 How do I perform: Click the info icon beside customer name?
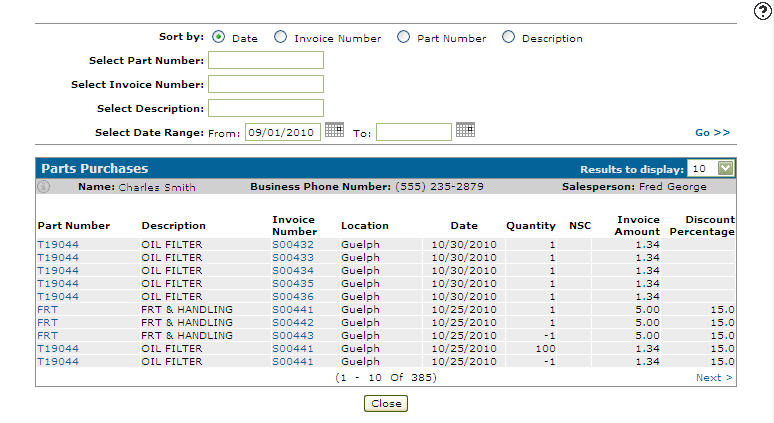(x=43, y=186)
